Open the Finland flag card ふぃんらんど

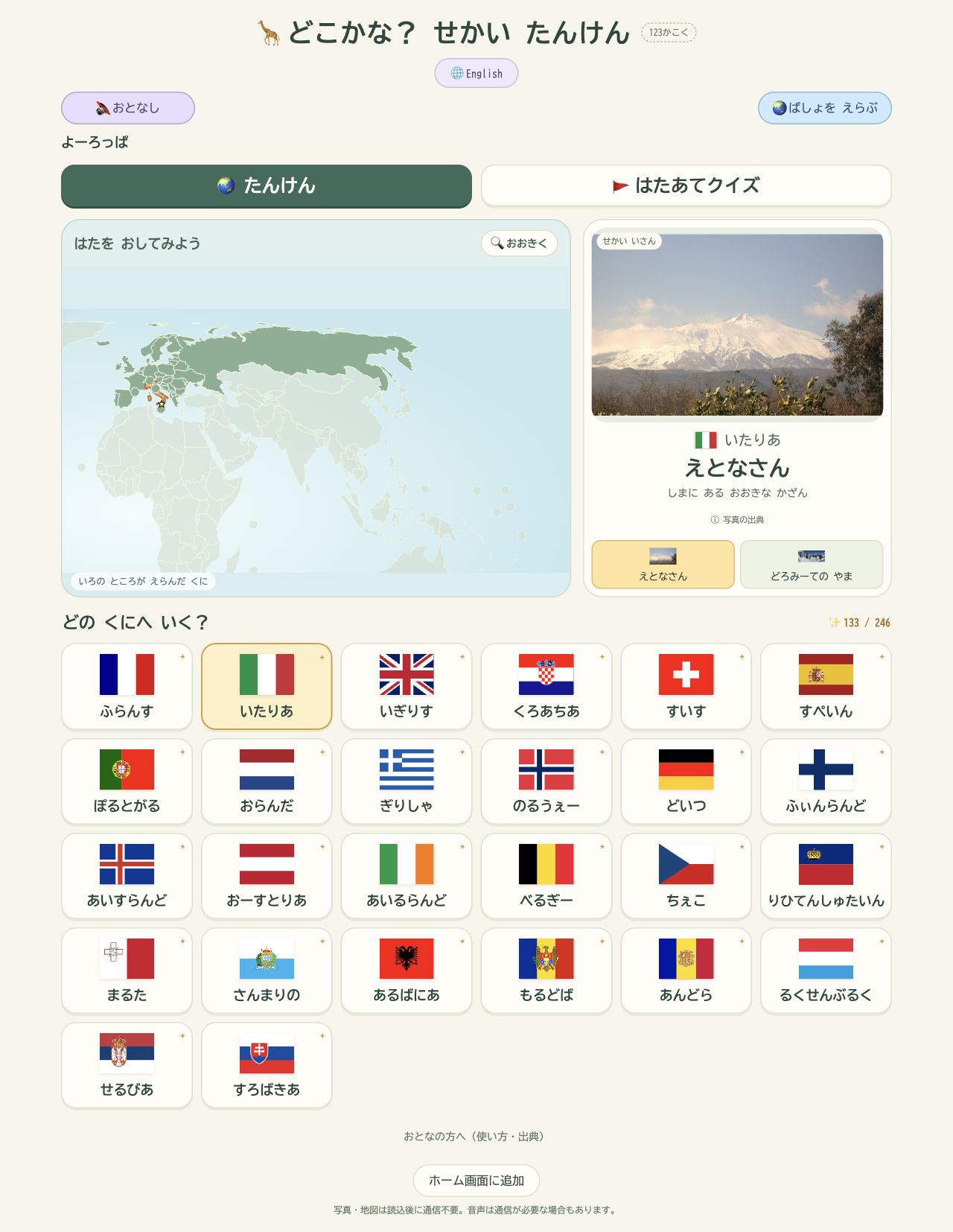(x=826, y=781)
